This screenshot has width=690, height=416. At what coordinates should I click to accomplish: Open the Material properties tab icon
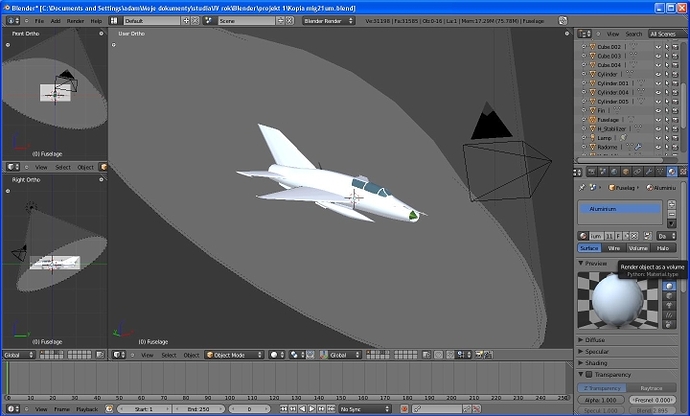click(672, 172)
